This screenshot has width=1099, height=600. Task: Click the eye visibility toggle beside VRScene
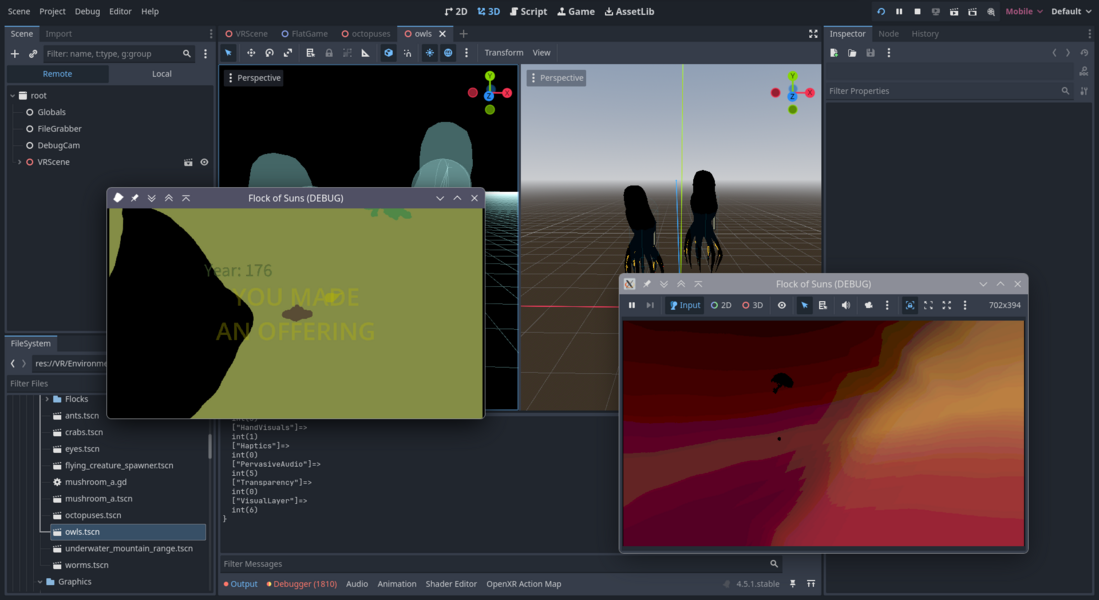(204, 162)
